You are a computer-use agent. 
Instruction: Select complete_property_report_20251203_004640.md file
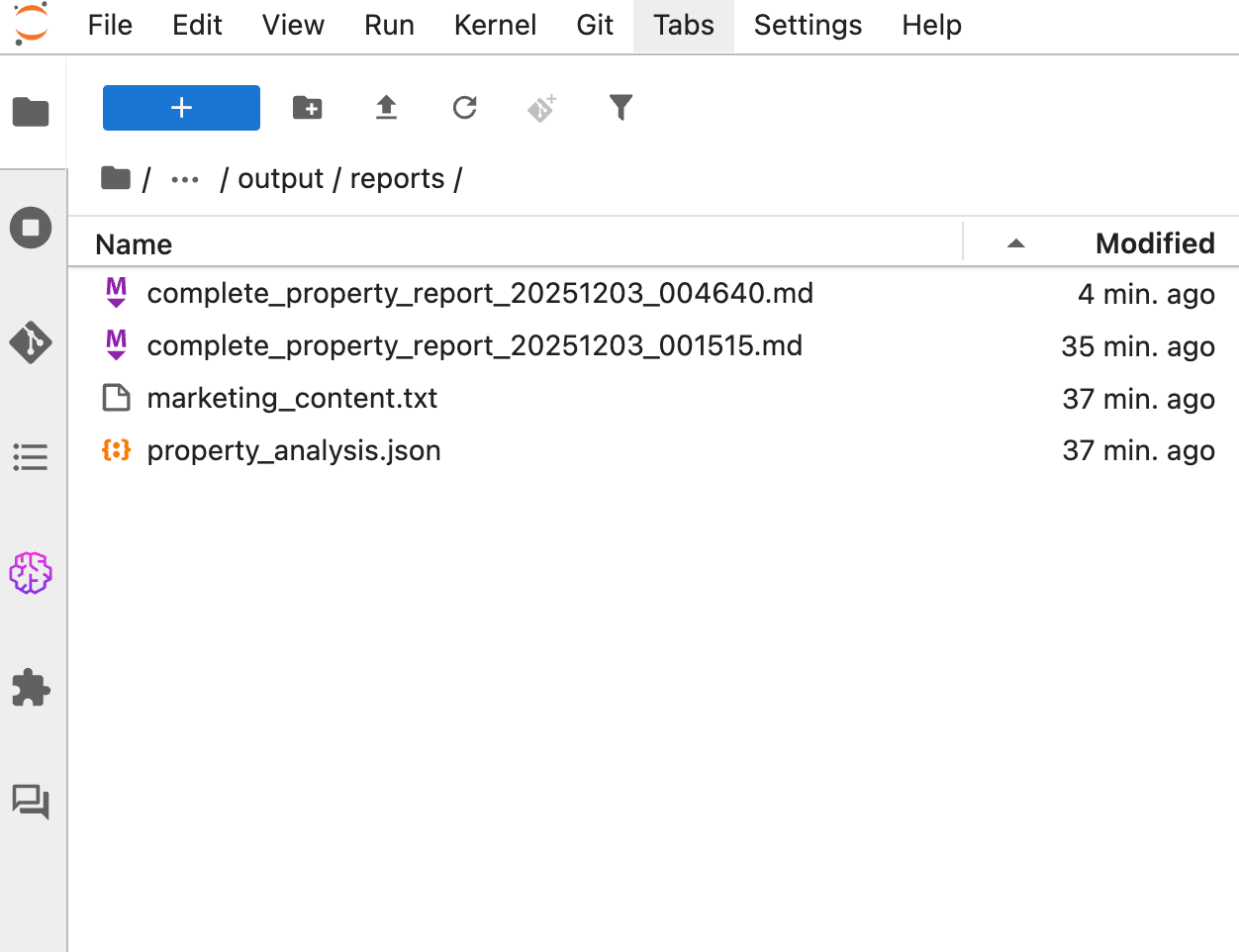pos(653,294)
